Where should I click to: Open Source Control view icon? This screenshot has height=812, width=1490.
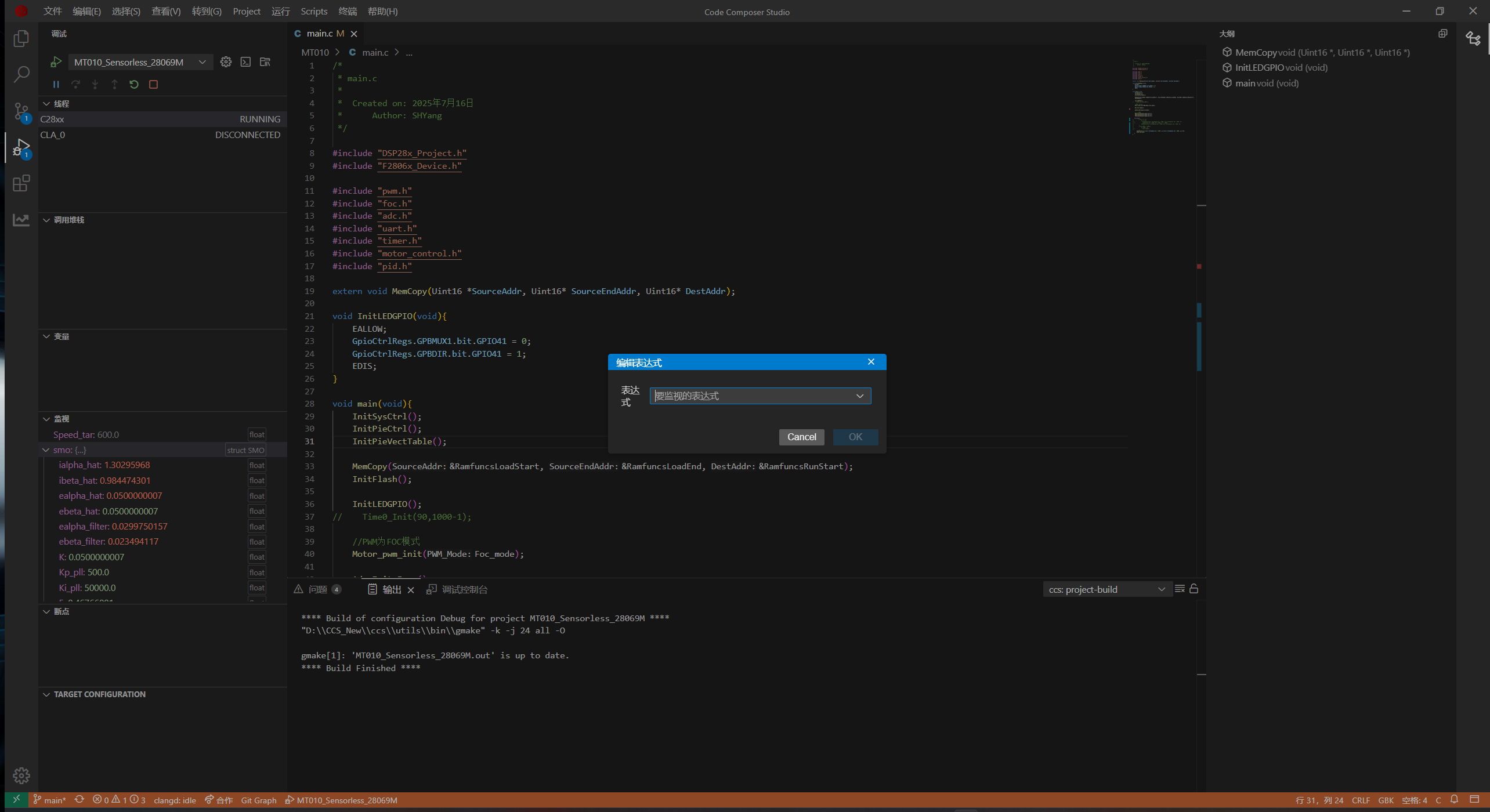pos(21,111)
